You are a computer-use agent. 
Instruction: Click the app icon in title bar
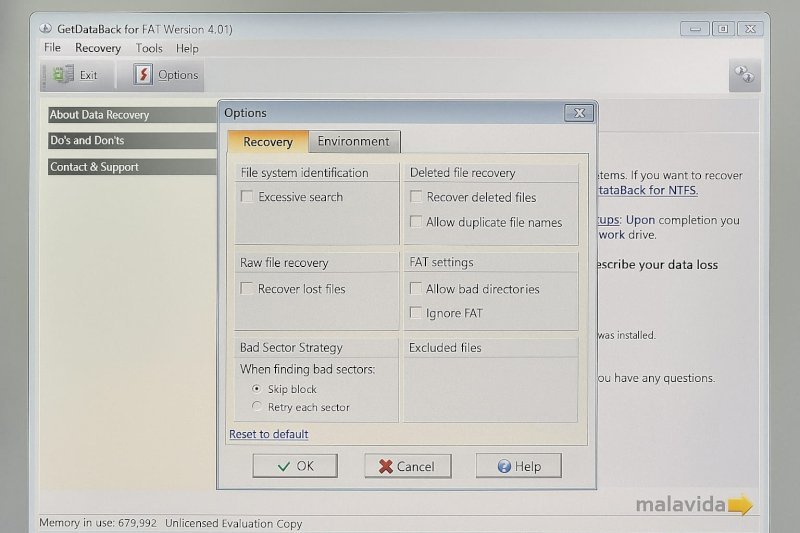(46, 28)
